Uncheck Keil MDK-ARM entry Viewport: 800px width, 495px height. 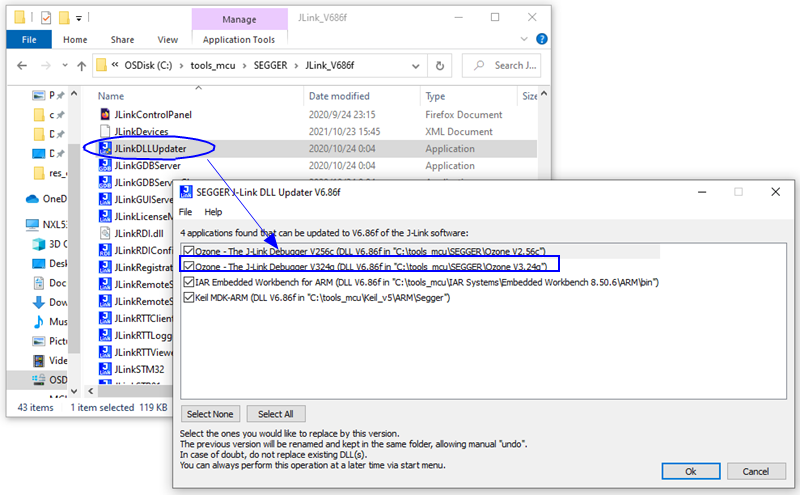pyautogui.click(x=189, y=297)
